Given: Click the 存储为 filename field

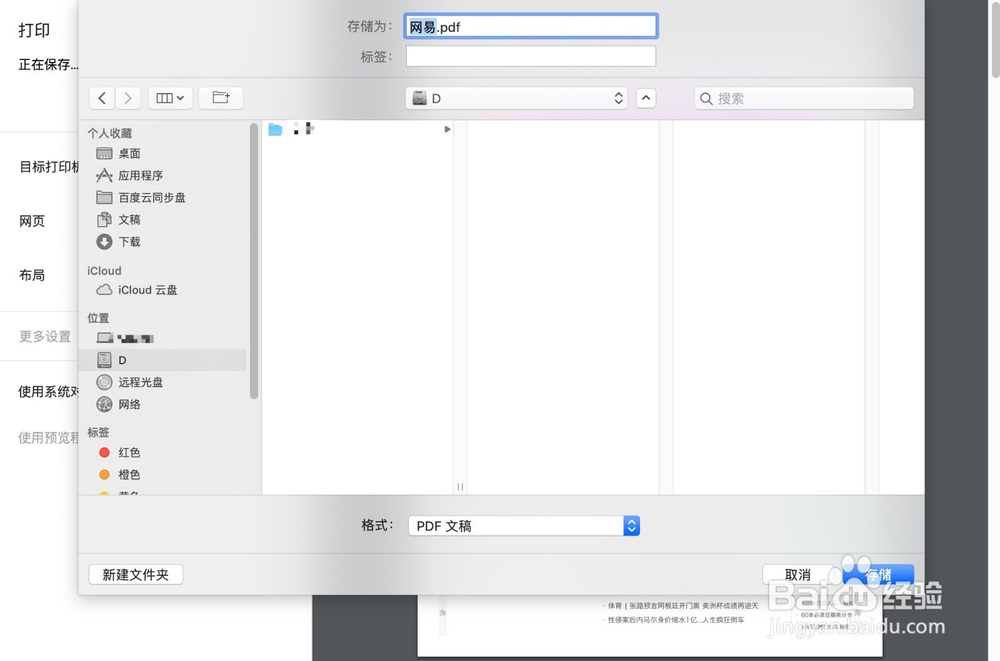Looking at the screenshot, I should pyautogui.click(x=531, y=26).
